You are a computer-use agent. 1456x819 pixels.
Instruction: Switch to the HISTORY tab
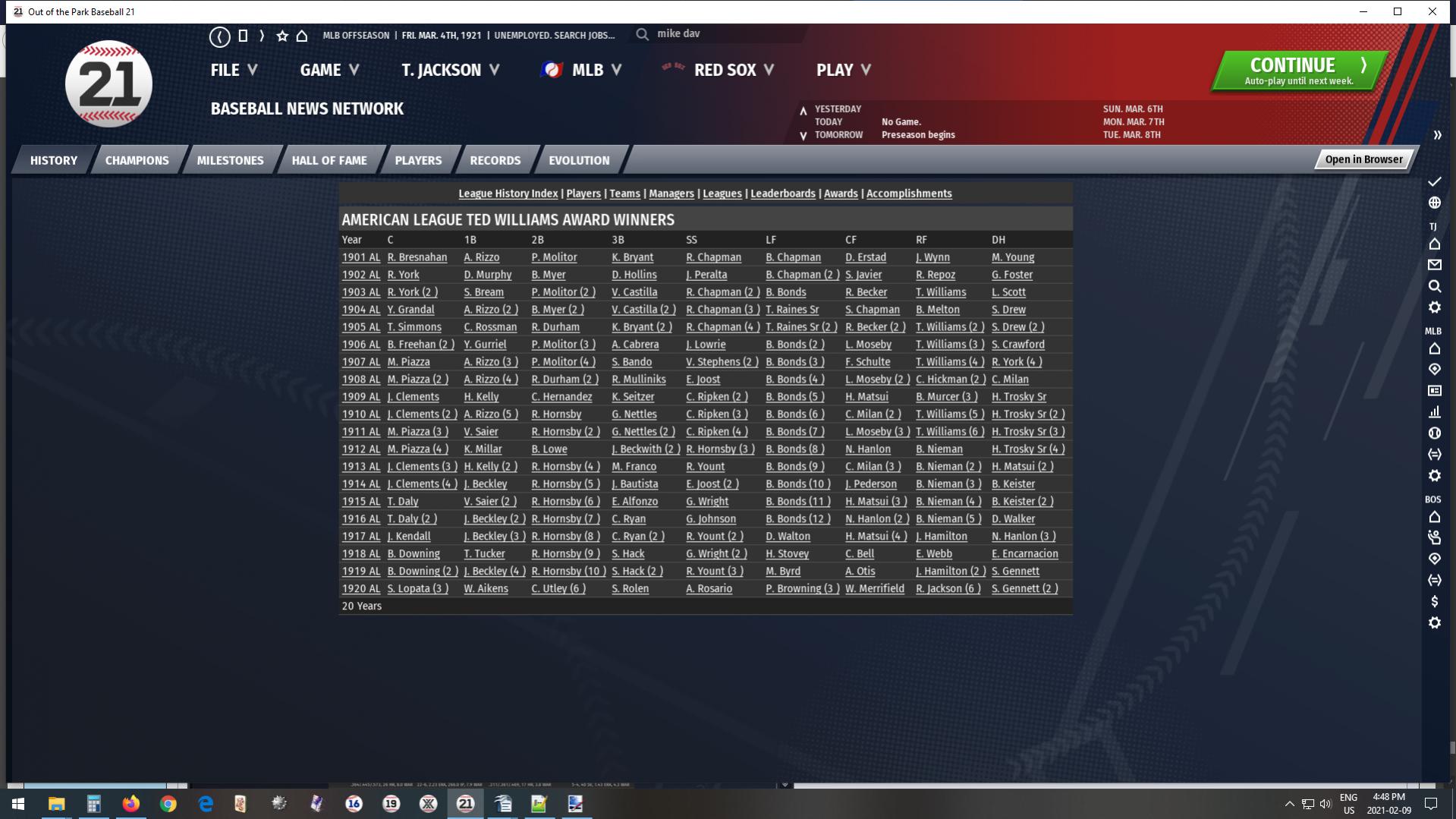click(54, 160)
